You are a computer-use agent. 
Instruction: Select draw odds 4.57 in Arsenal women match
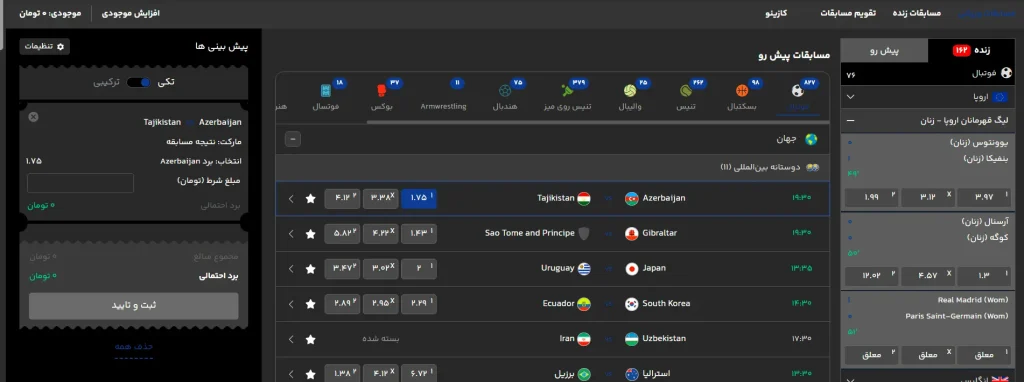pyautogui.click(x=929, y=276)
